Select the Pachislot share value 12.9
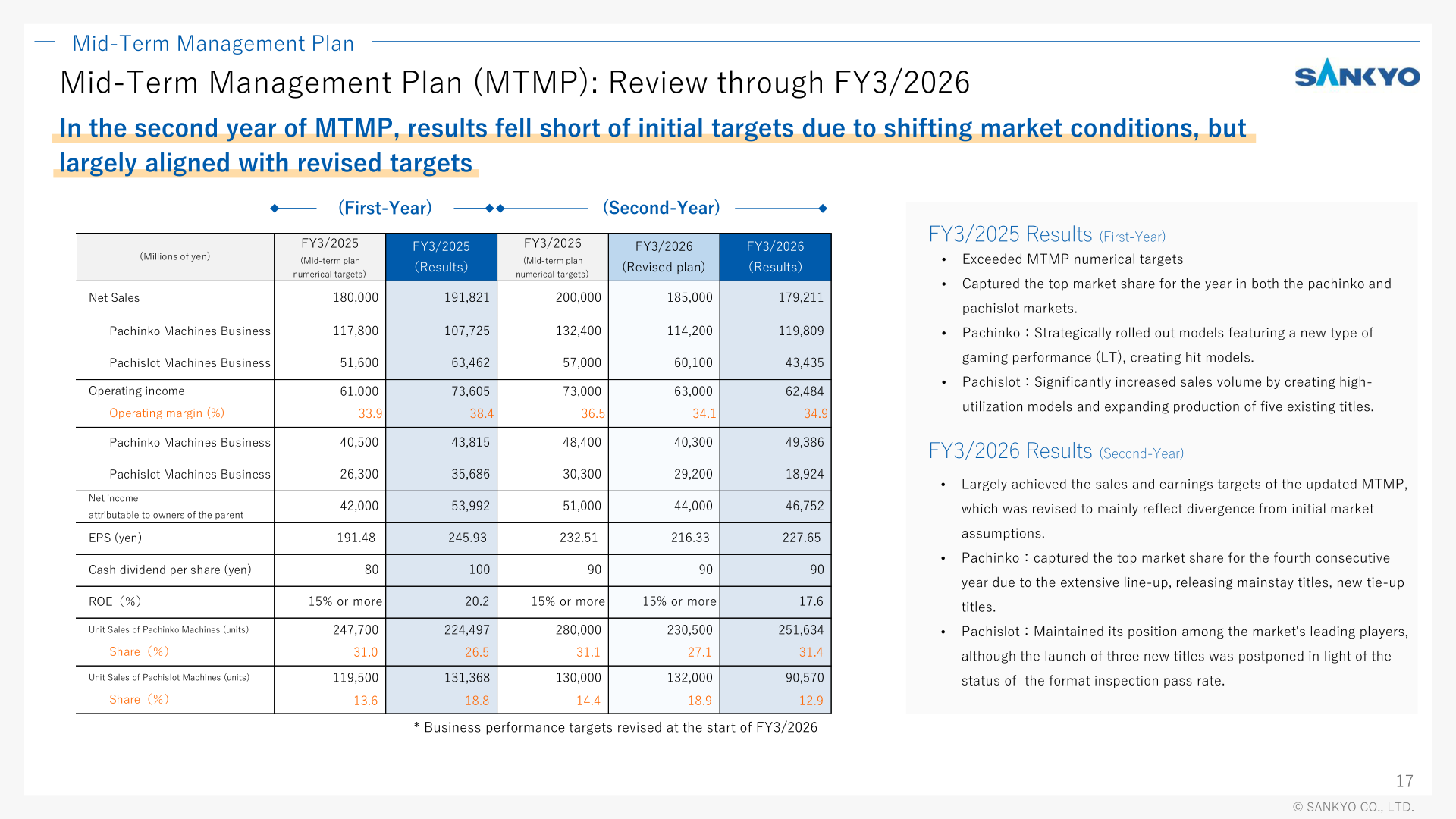Screen dimensions: 1456x819 [x=811, y=701]
